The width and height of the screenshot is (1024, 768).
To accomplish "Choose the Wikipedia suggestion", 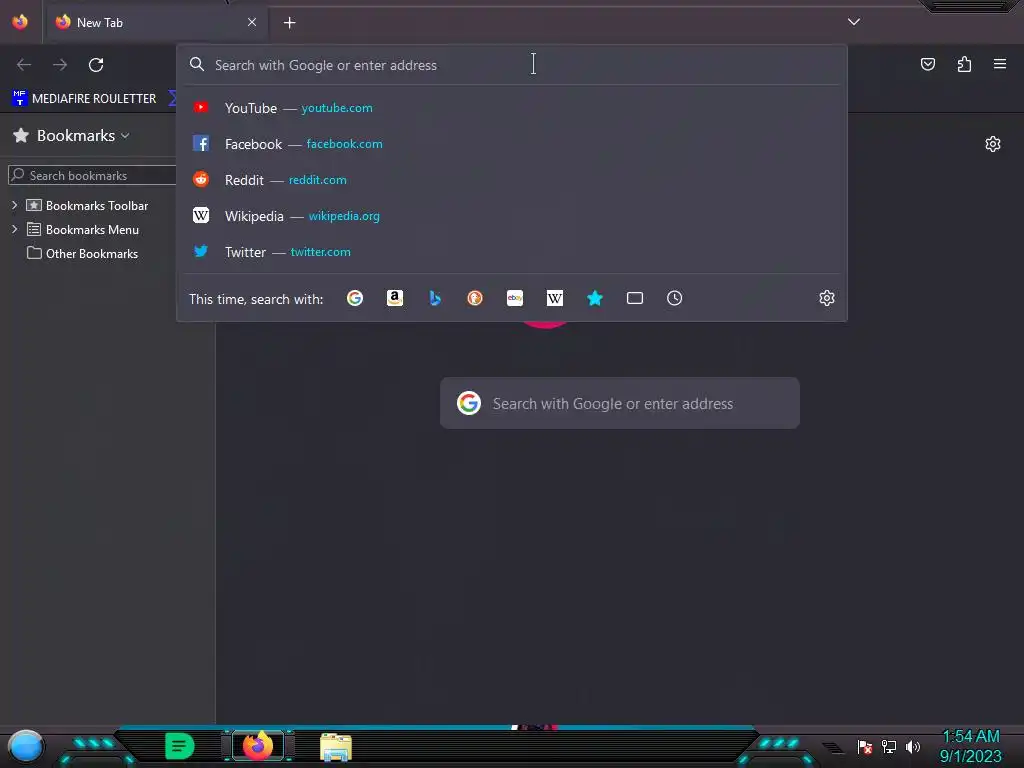I will coord(511,216).
